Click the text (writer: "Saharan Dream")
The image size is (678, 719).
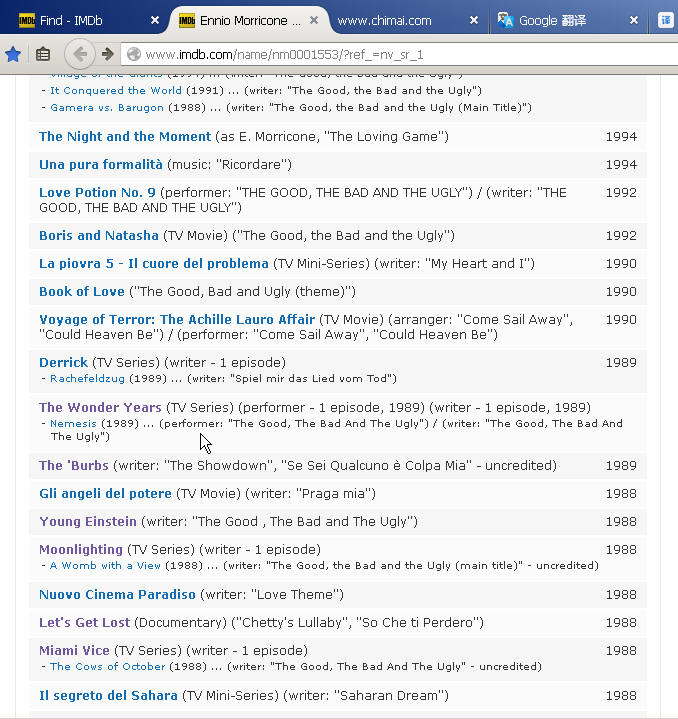[x=366, y=696]
